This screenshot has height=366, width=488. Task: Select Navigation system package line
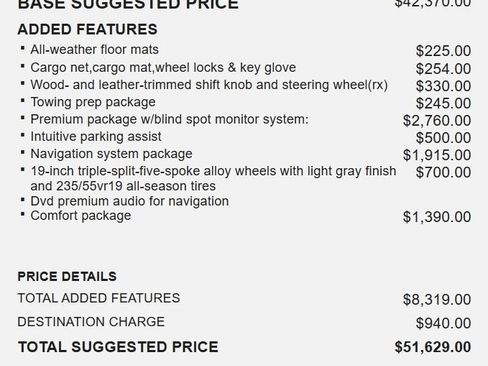pos(111,154)
